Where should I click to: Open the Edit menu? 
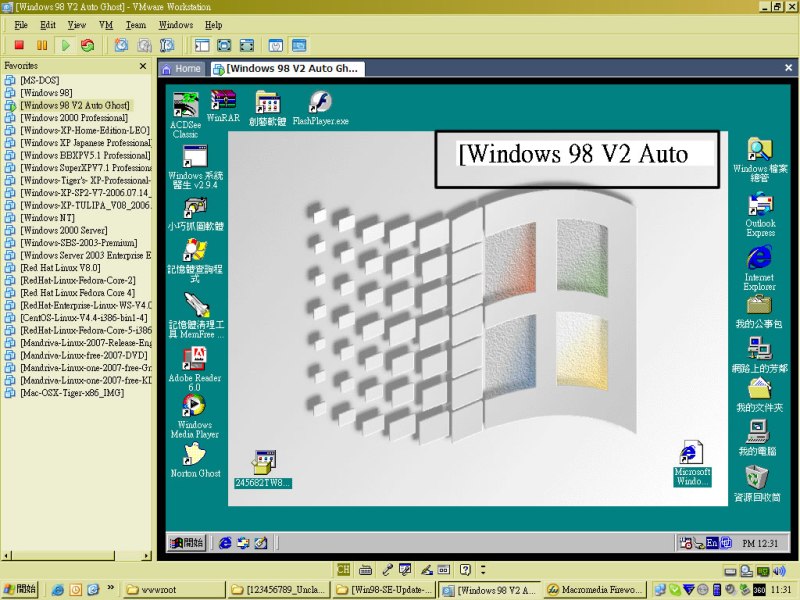[x=48, y=25]
